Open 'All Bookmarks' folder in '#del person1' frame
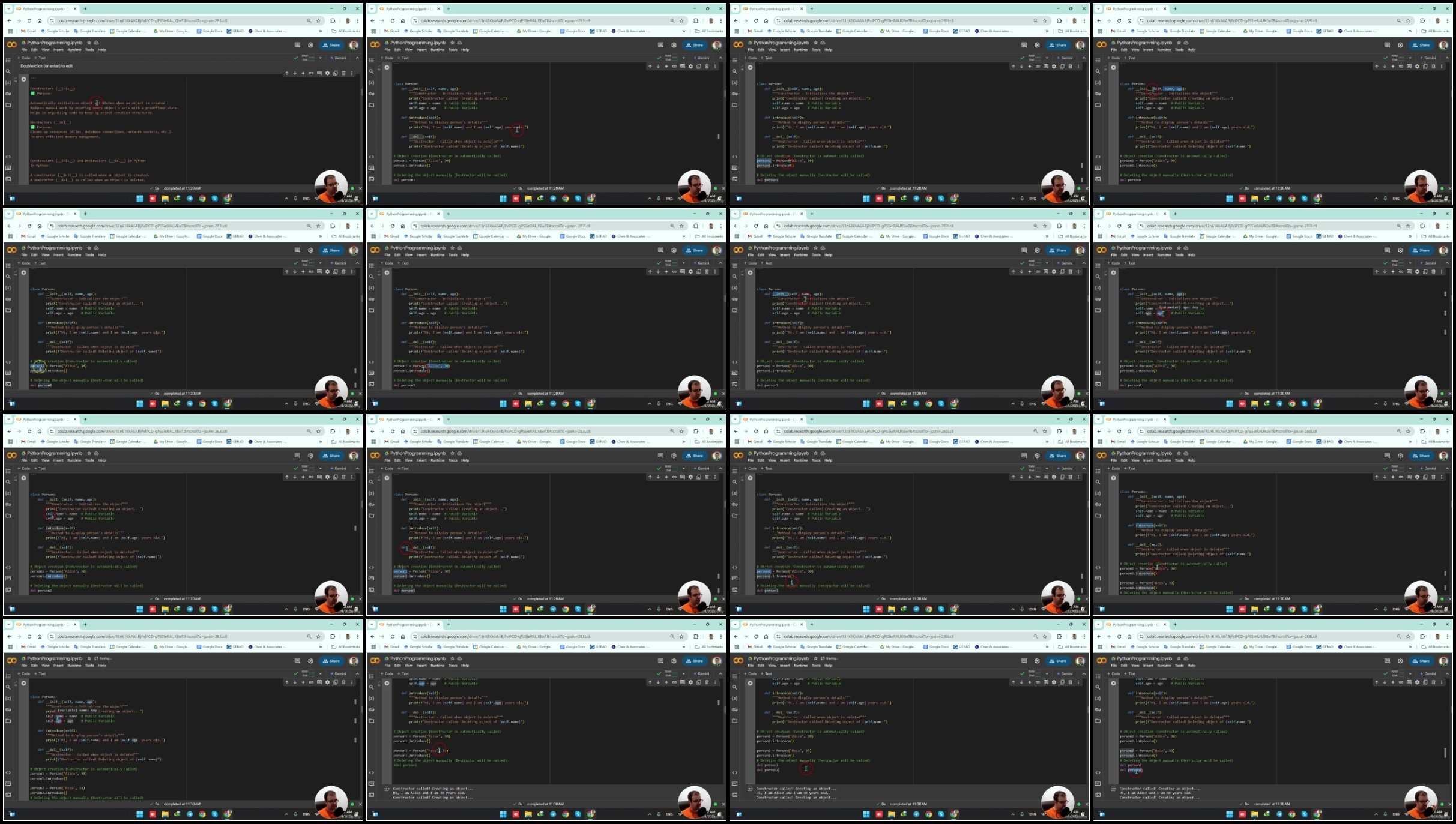 pyautogui.click(x=709, y=647)
